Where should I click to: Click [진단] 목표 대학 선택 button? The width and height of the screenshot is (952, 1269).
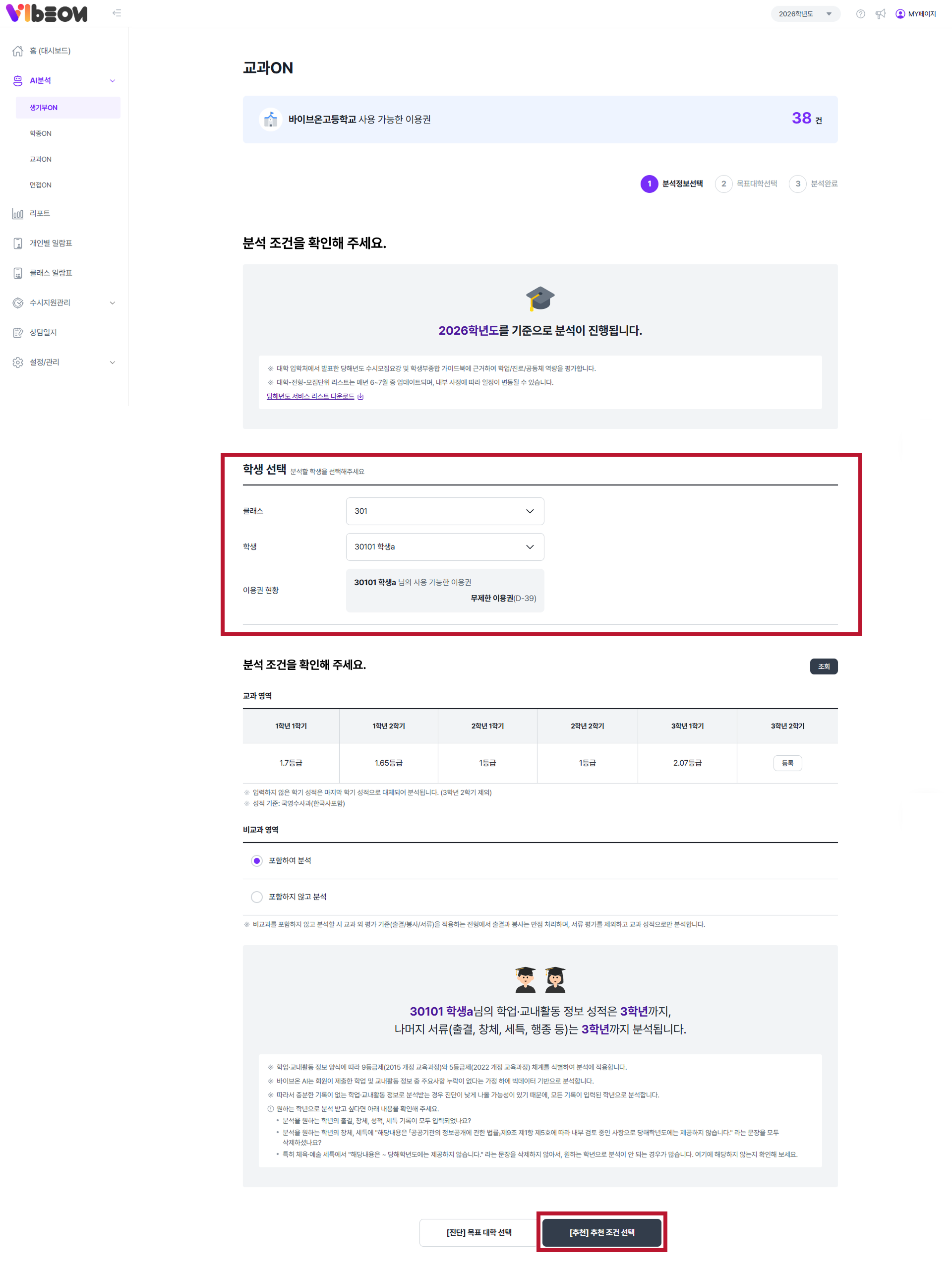coord(479,1233)
